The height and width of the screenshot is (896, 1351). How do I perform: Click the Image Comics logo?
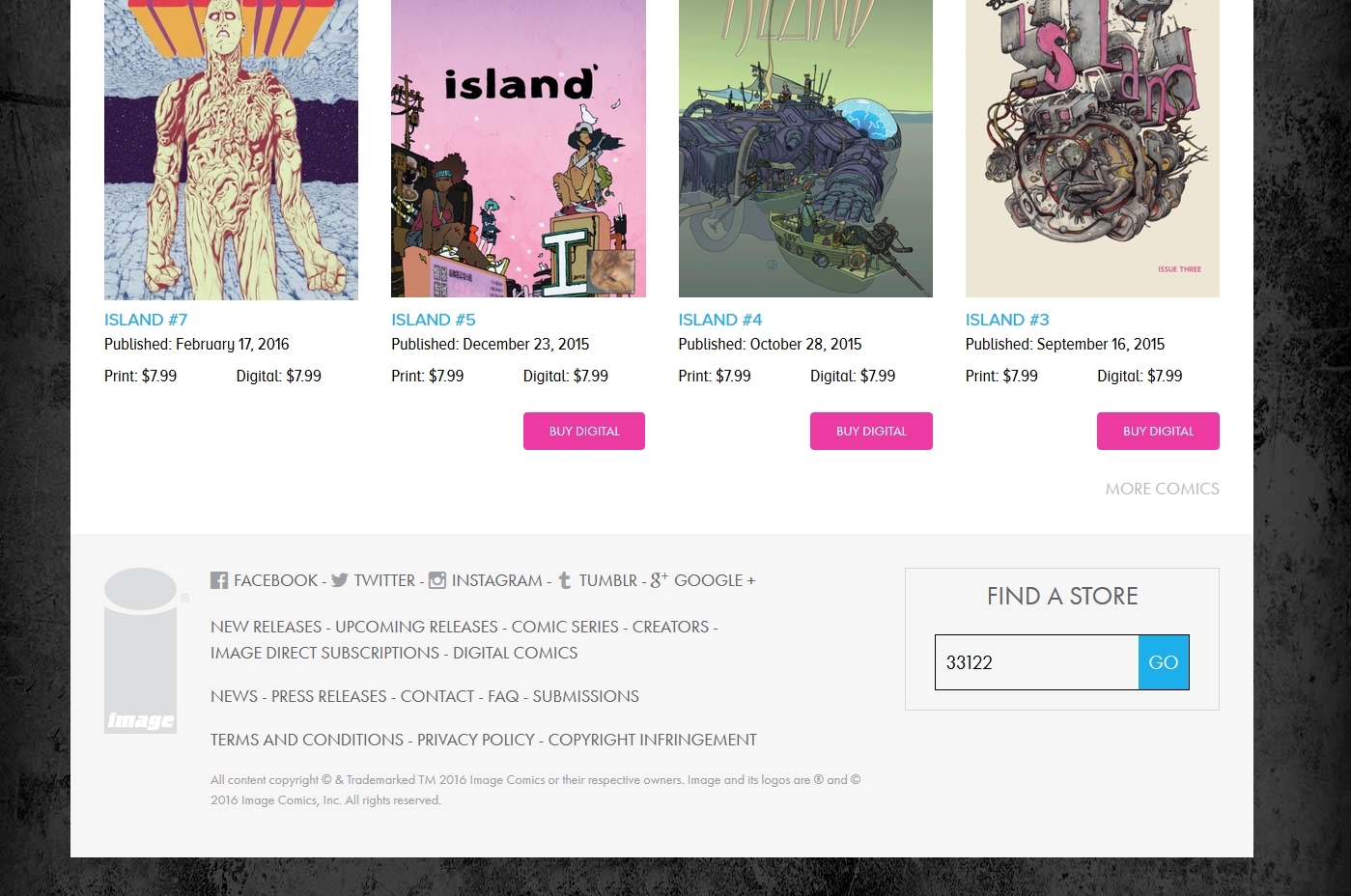(x=141, y=651)
